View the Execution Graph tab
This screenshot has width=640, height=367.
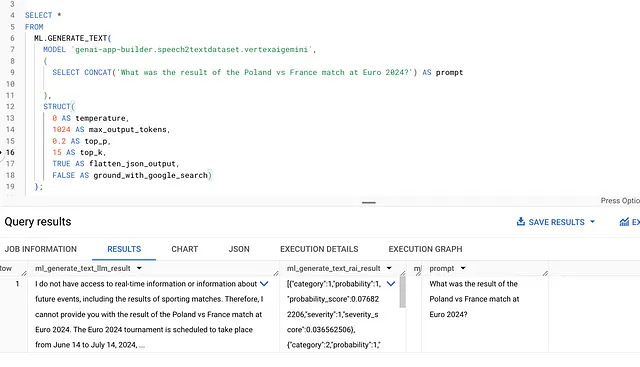[x=425, y=249]
